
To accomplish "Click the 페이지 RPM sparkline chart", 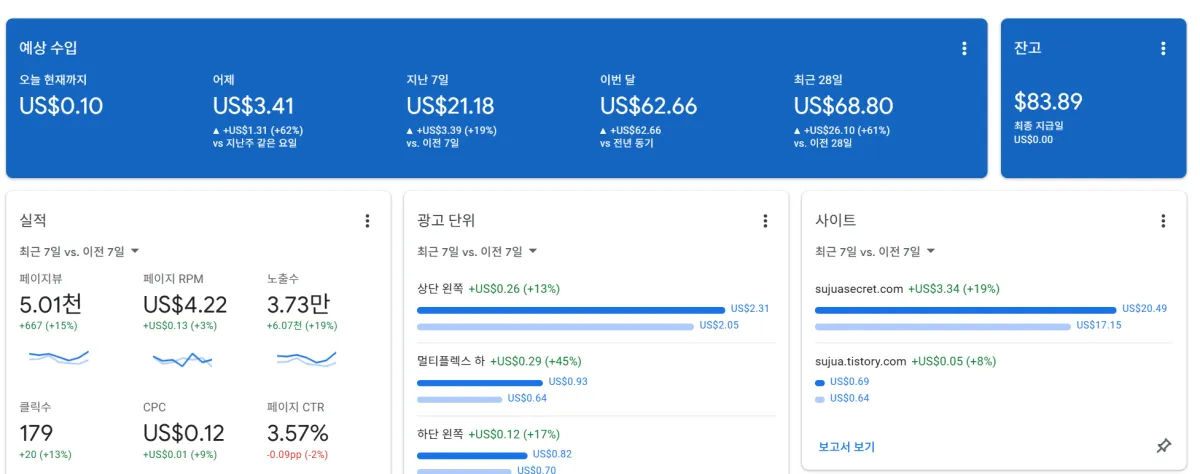I will coord(182,358).
